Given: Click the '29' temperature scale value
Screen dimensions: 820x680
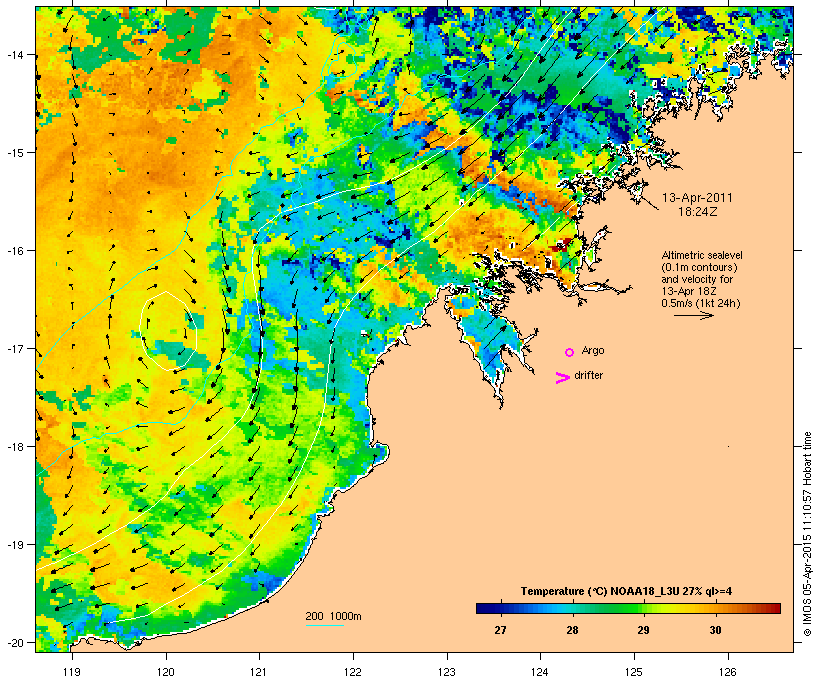Looking at the screenshot, I should pos(643,630).
